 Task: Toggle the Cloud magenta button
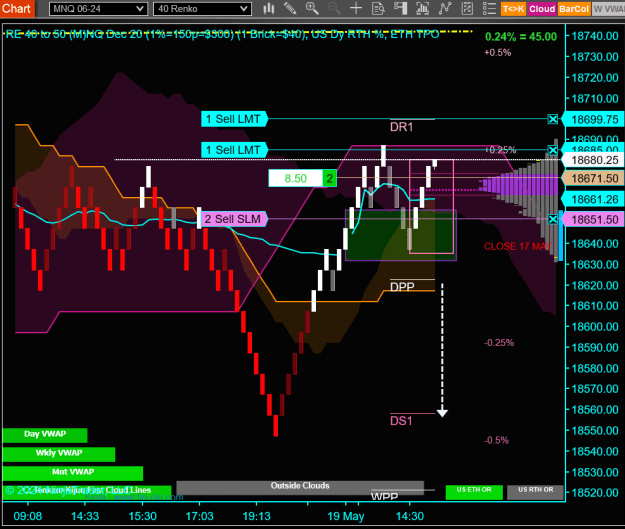(x=542, y=9)
